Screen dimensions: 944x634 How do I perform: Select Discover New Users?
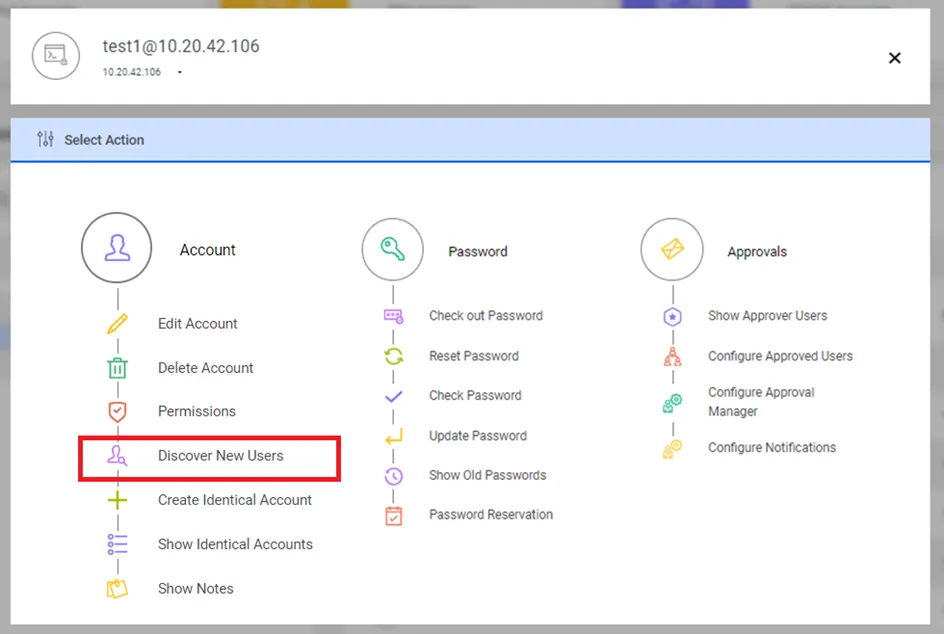tap(220, 456)
